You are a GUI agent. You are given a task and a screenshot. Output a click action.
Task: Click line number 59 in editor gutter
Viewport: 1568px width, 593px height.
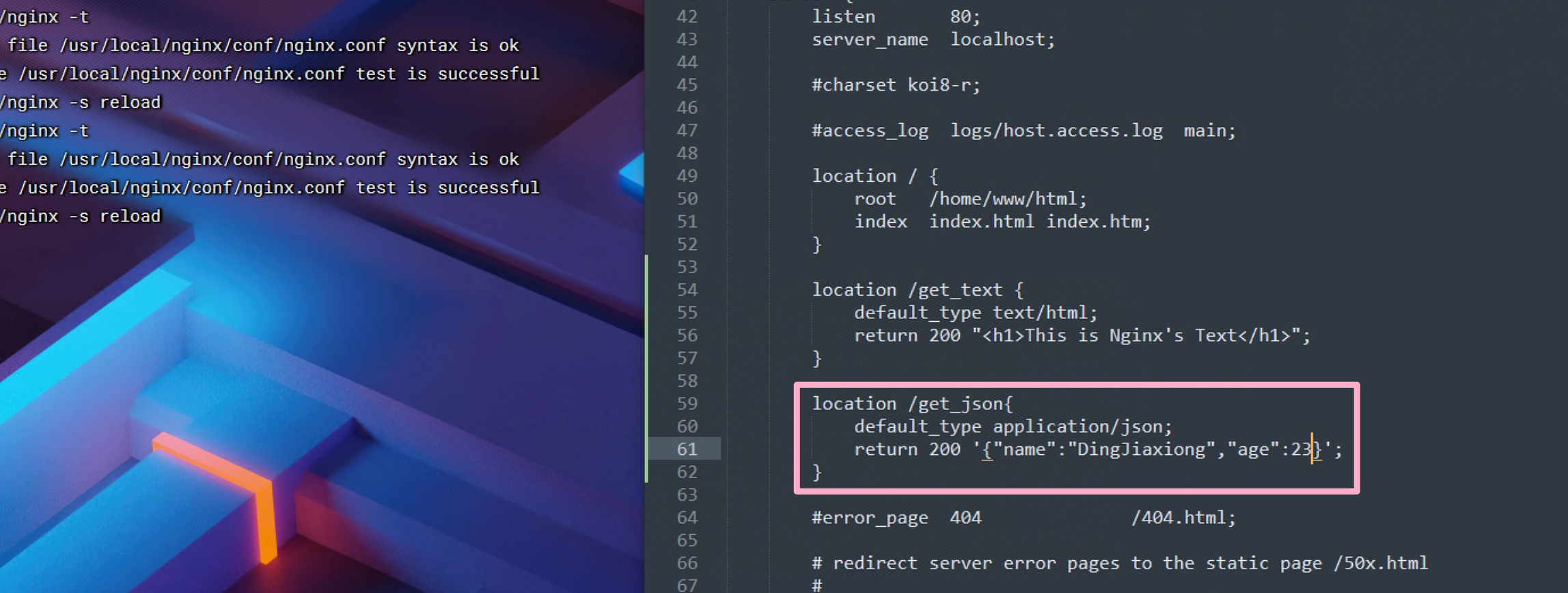(687, 404)
